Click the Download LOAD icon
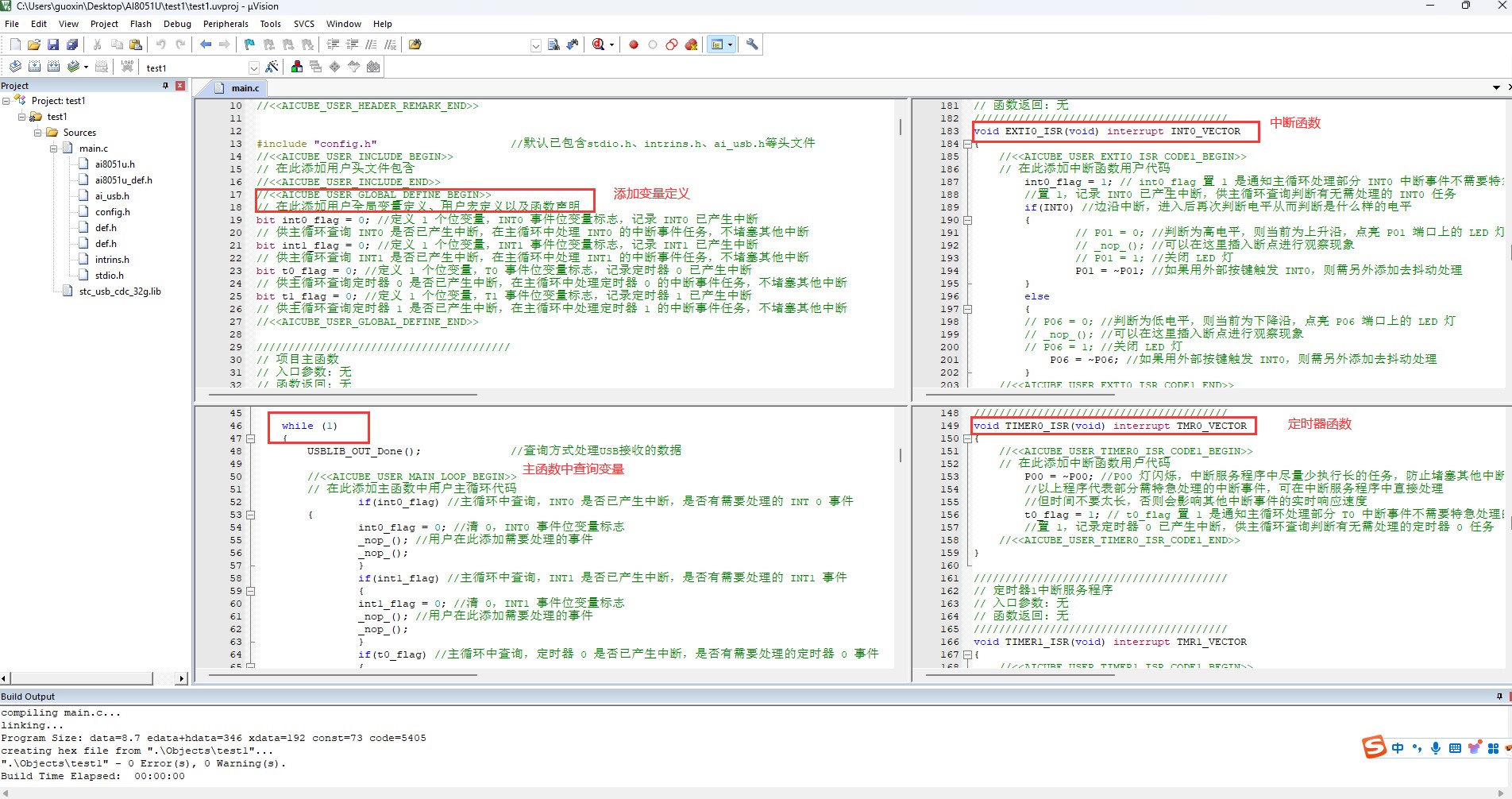1512x799 pixels. coord(127,67)
